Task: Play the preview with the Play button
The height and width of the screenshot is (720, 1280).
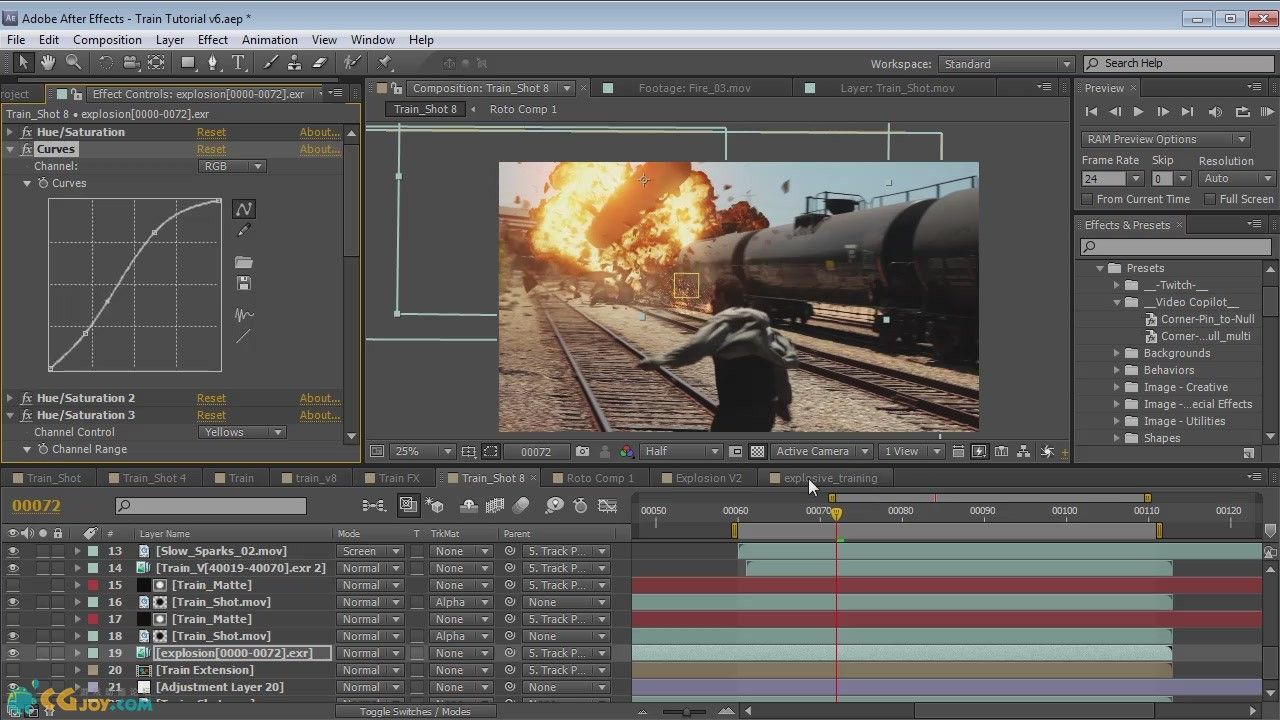Action: pyautogui.click(x=1138, y=112)
